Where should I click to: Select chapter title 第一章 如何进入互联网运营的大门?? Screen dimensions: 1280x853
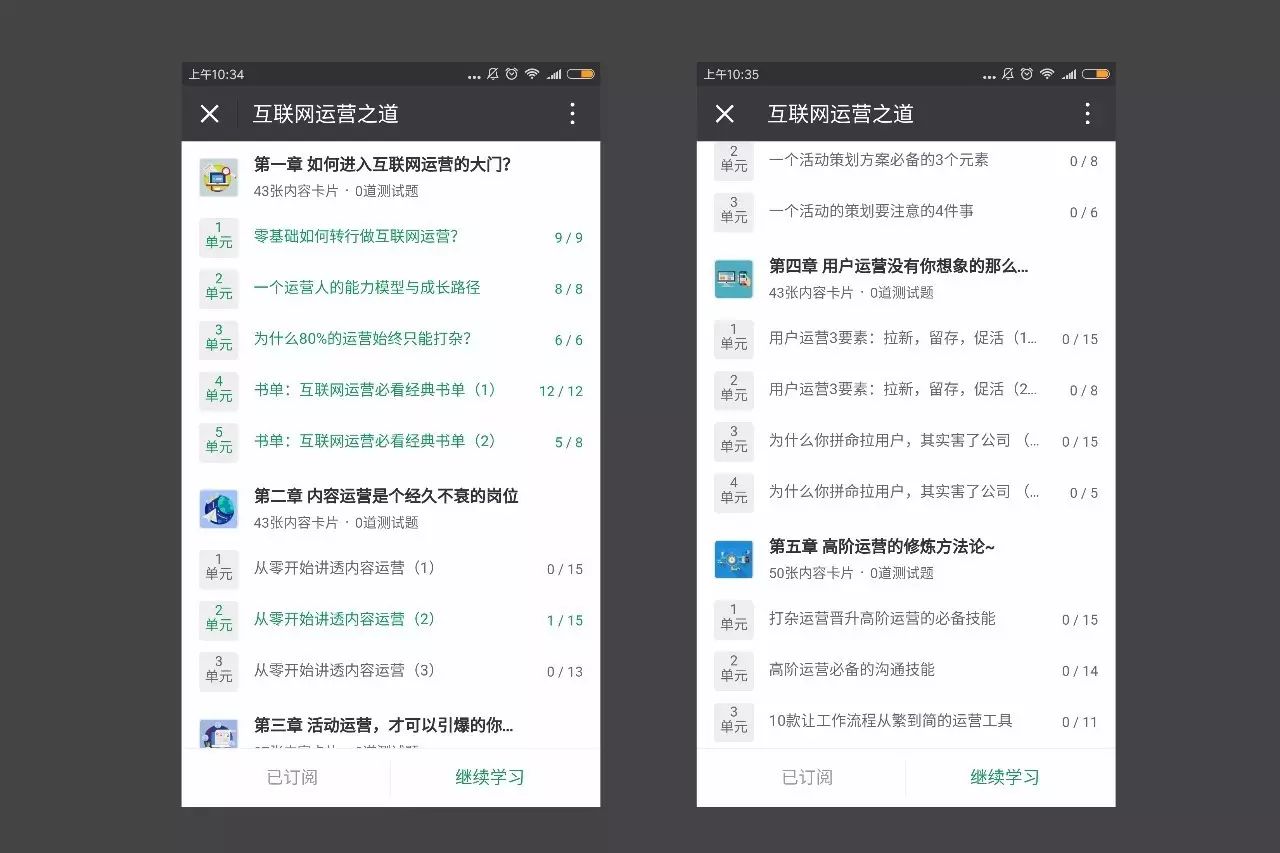click(x=383, y=165)
